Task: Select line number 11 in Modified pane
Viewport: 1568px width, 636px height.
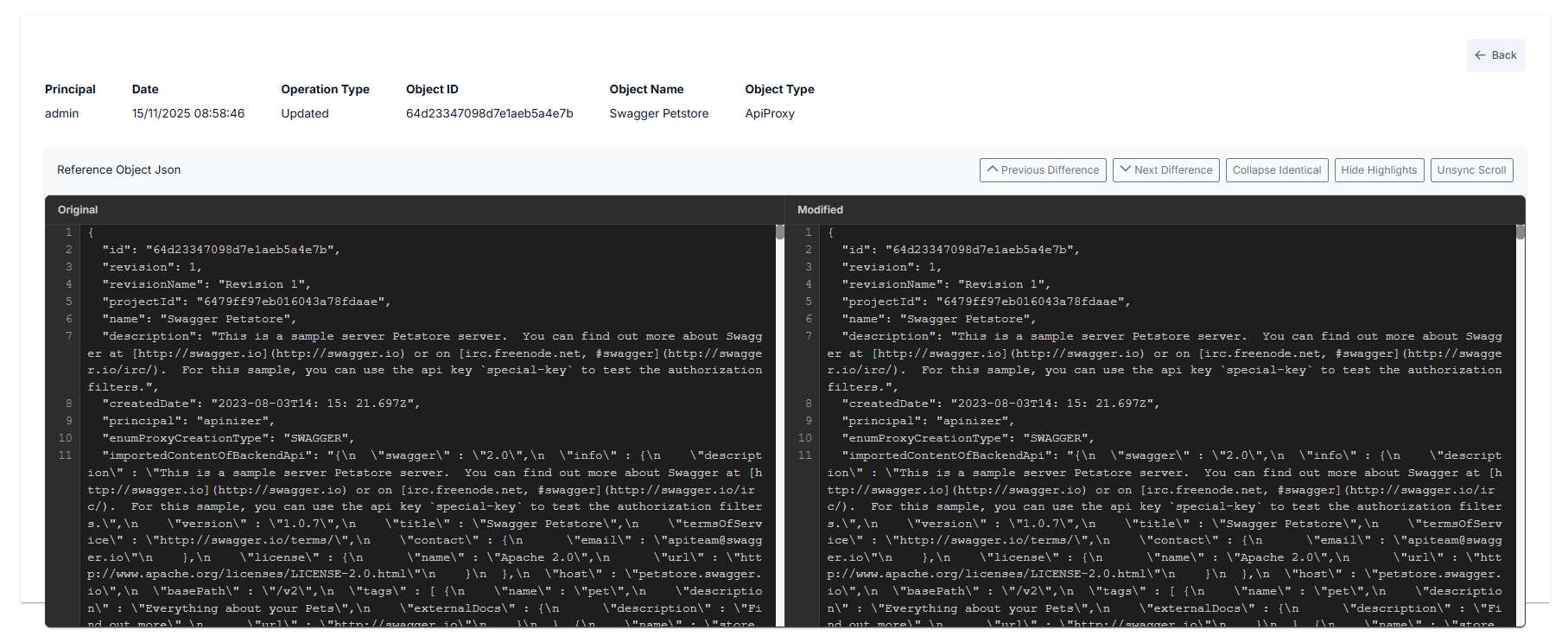Action: (805, 455)
